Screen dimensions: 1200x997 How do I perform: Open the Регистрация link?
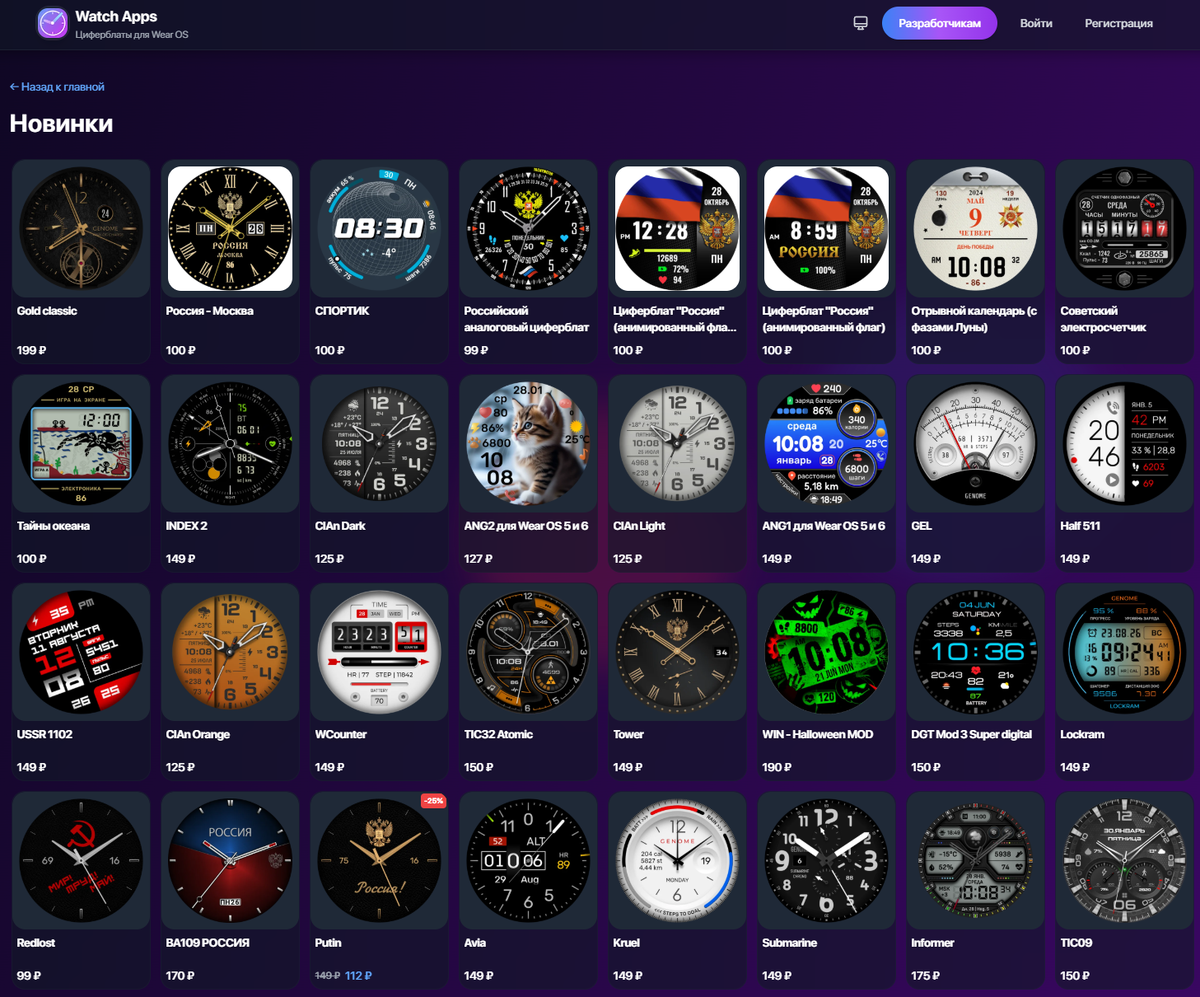point(1119,23)
